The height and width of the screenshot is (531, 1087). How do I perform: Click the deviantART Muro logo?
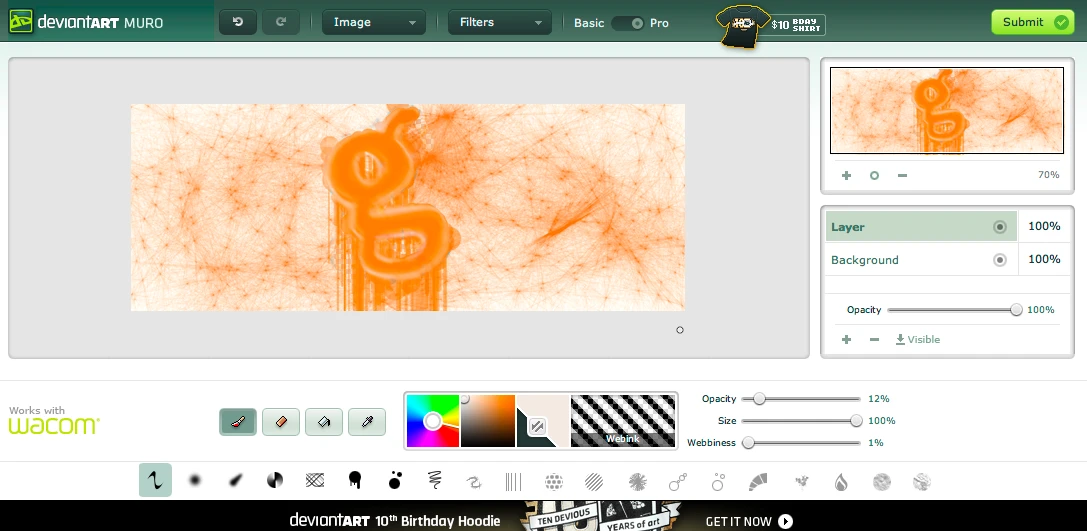[x=86, y=22]
